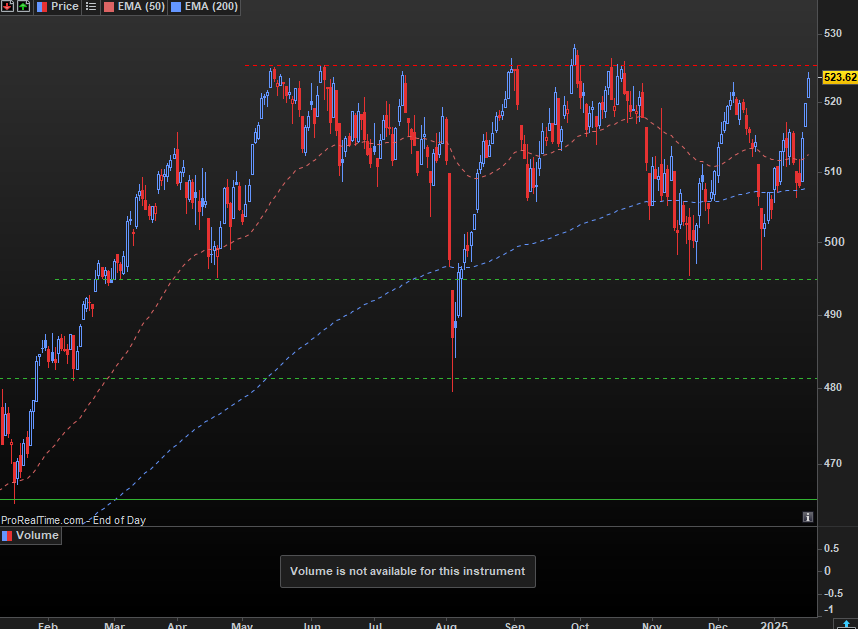Open the Volume panel label

coord(37,535)
